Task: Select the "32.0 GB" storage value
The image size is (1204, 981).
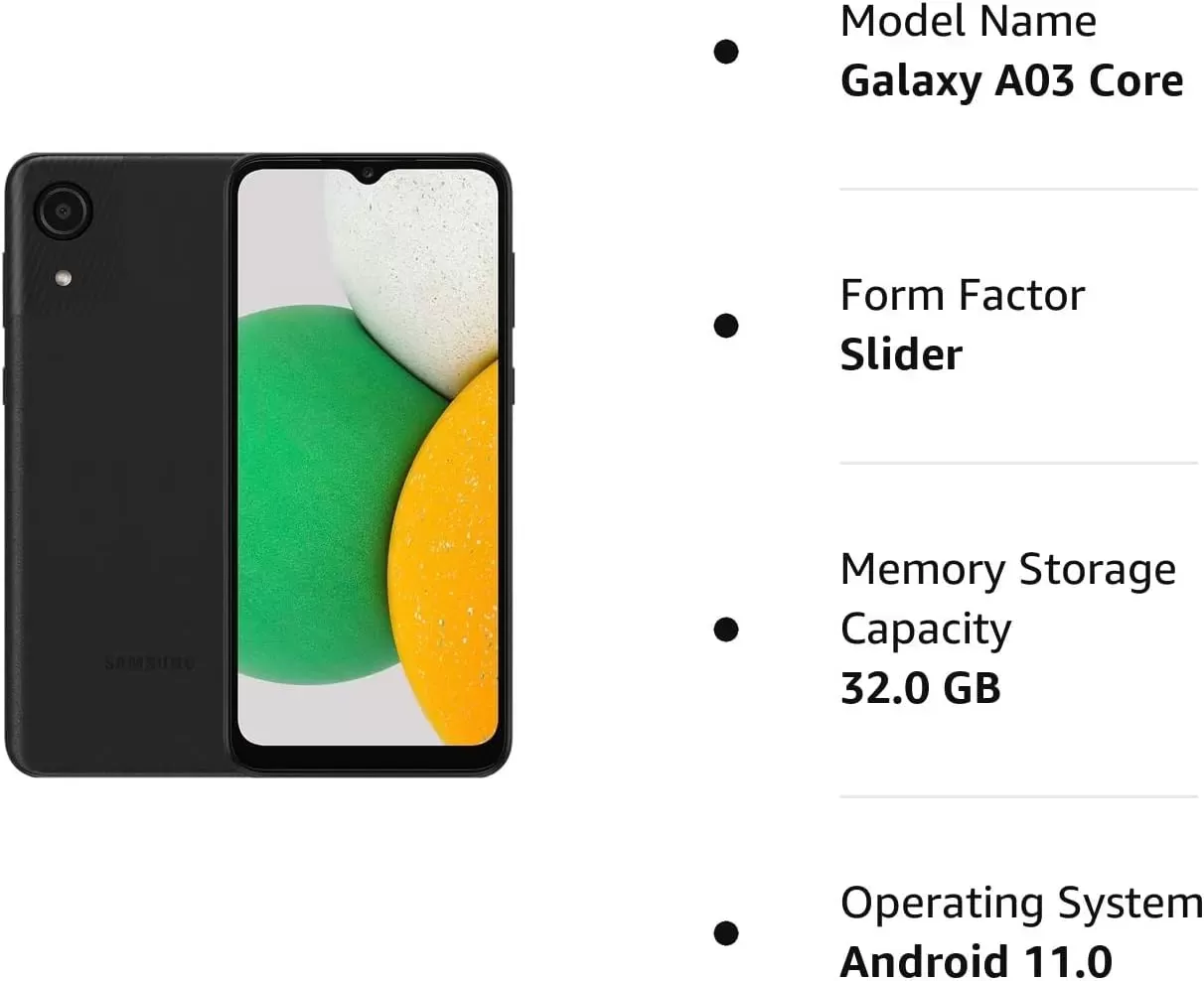Action: [920, 689]
